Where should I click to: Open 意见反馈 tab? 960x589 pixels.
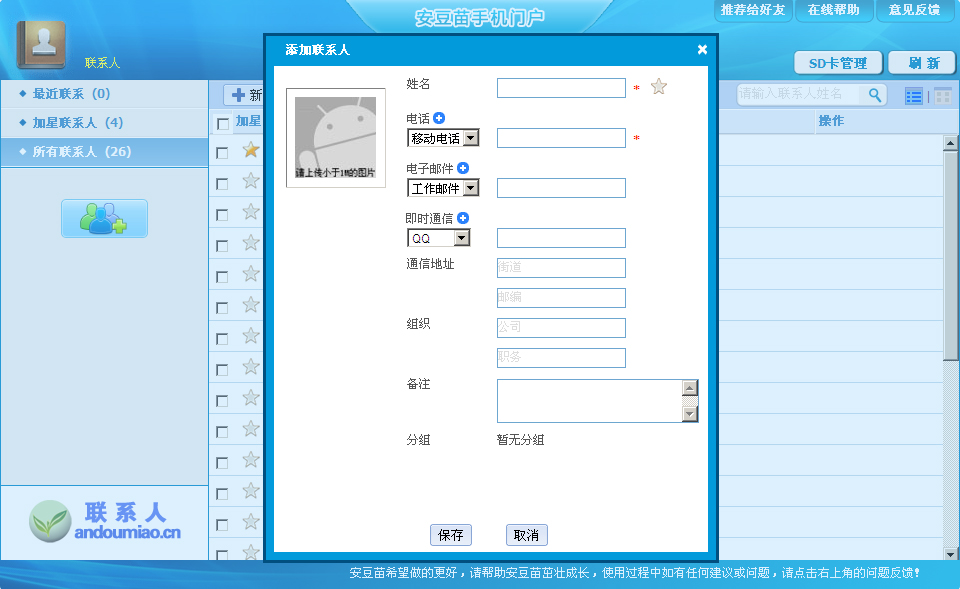point(914,10)
